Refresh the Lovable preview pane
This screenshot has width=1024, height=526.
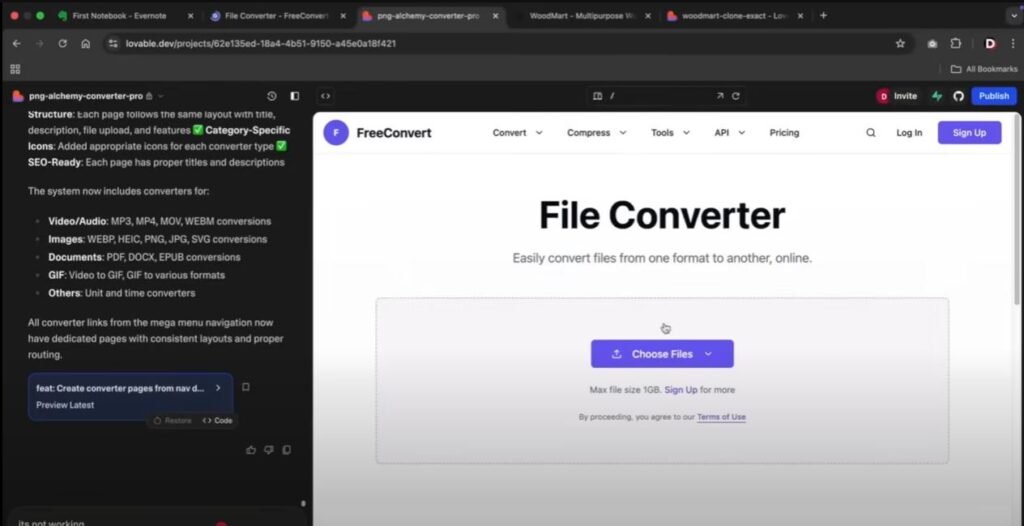(x=735, y=96)
